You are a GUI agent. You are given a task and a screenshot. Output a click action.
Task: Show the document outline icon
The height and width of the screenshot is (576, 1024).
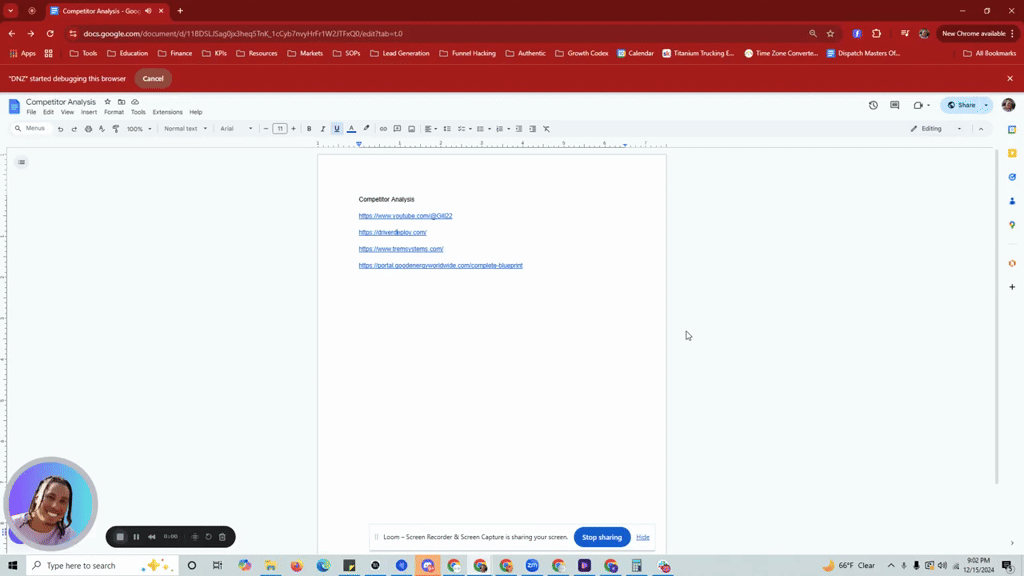[x=22, y=162]
